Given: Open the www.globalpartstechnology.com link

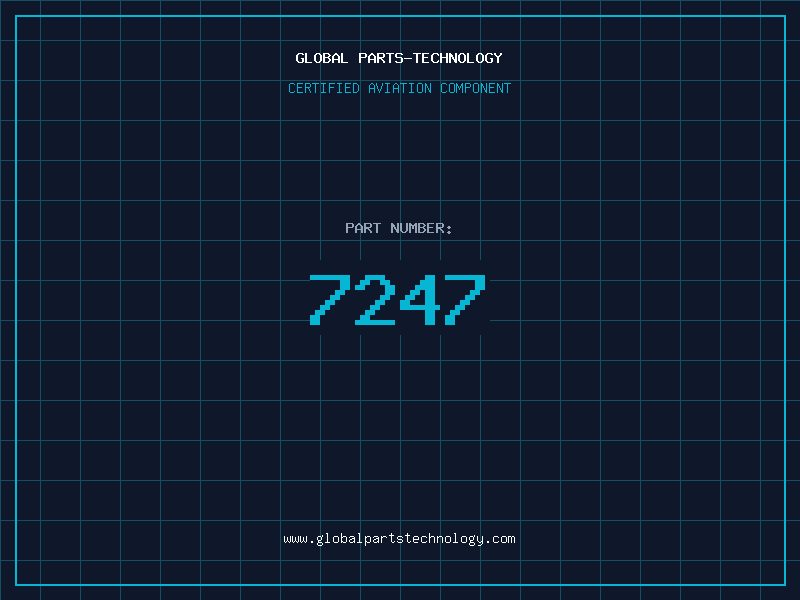Looking at the screenshot, I should (x=399, y=539).
